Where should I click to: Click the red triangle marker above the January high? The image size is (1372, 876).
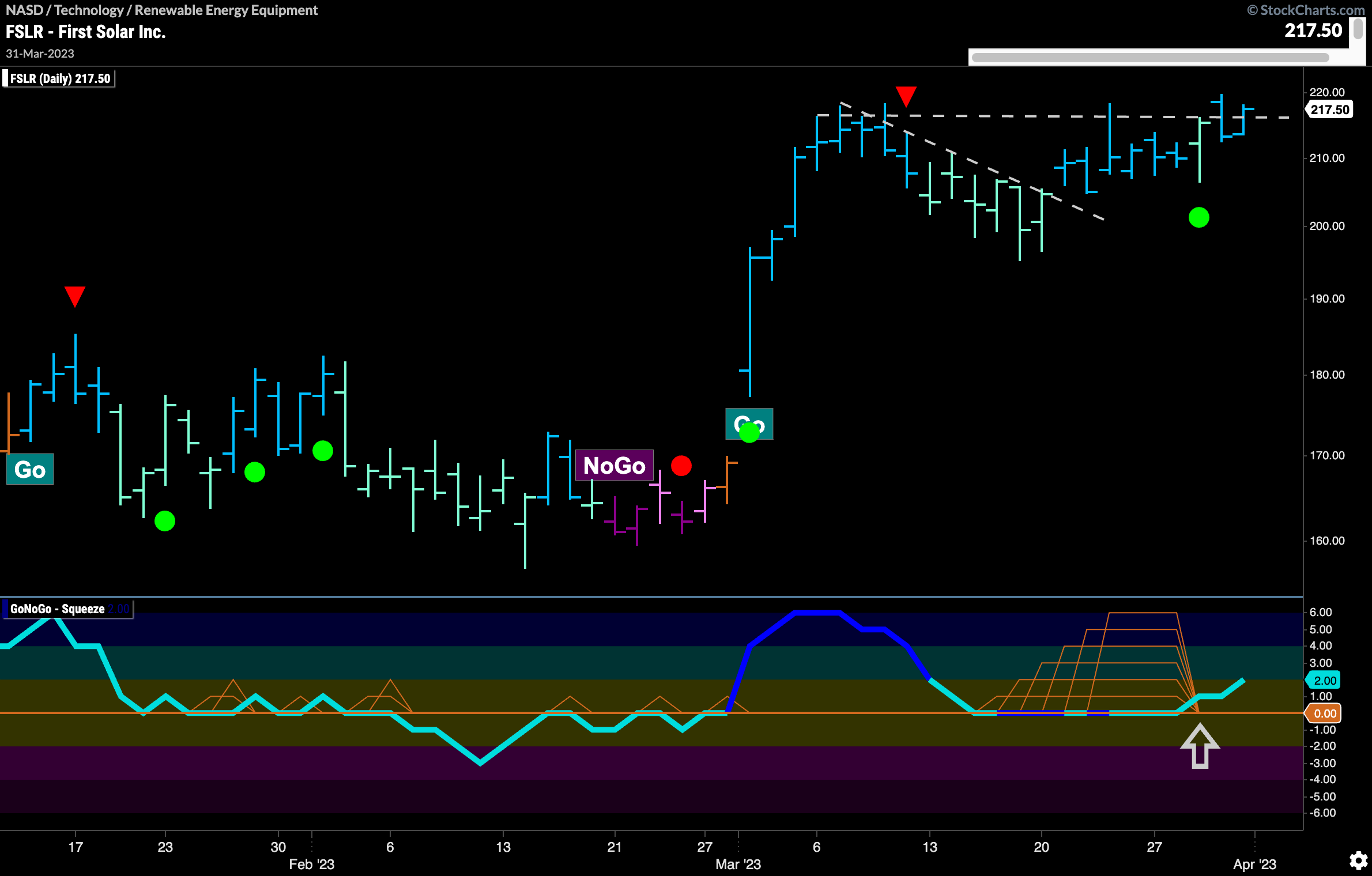coord(75,296)
